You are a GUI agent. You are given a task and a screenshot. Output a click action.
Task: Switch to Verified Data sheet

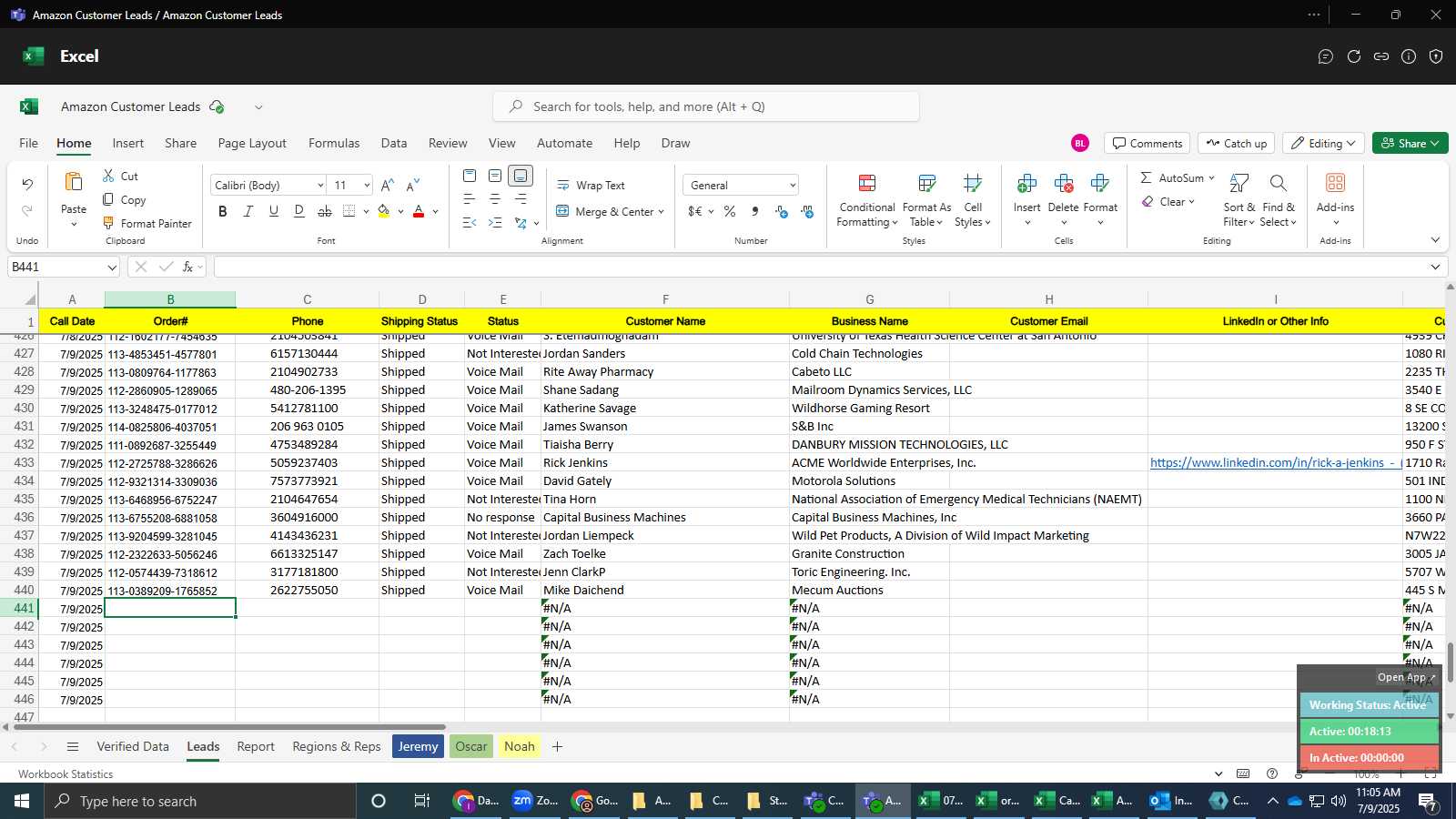point(133,746)
